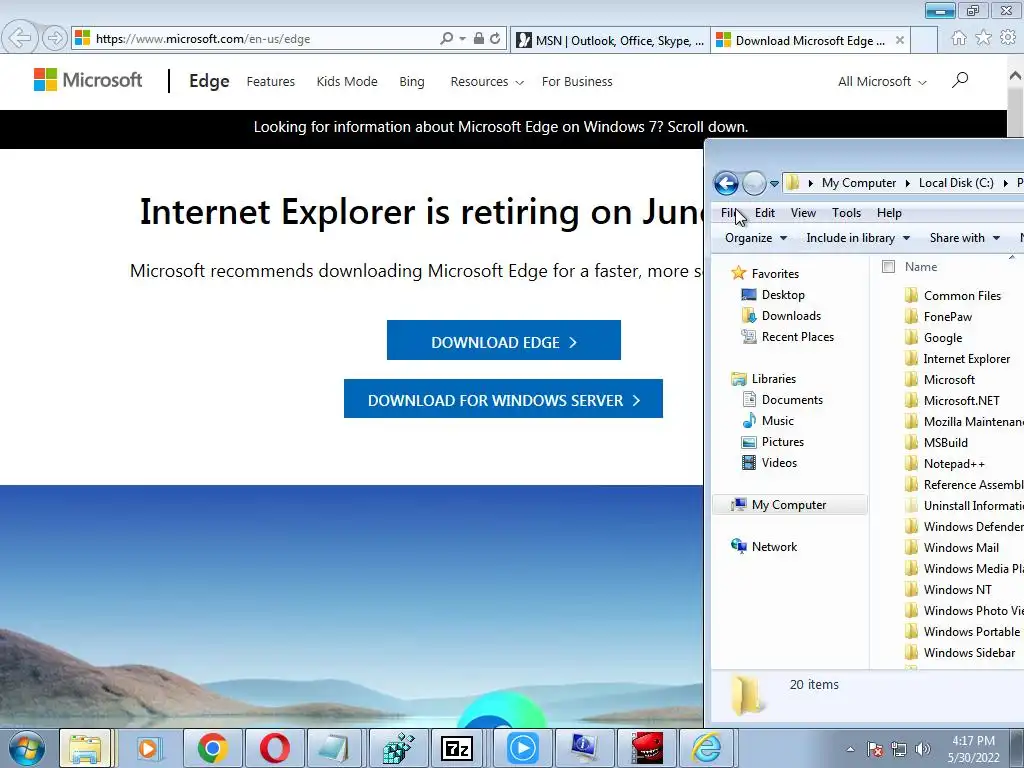Image resolution: width=1024 pixels, height=768 pixels.
Task: Open the View menu in Explorer
Action: tap(803, 213)
